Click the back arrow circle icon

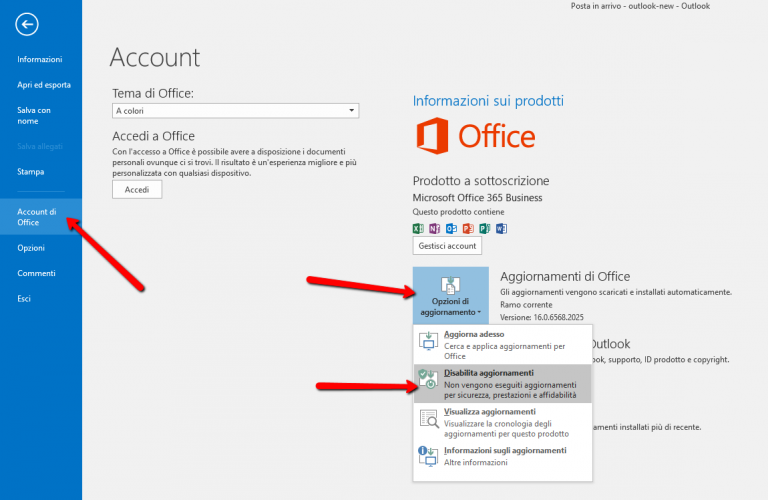(27, 24)
